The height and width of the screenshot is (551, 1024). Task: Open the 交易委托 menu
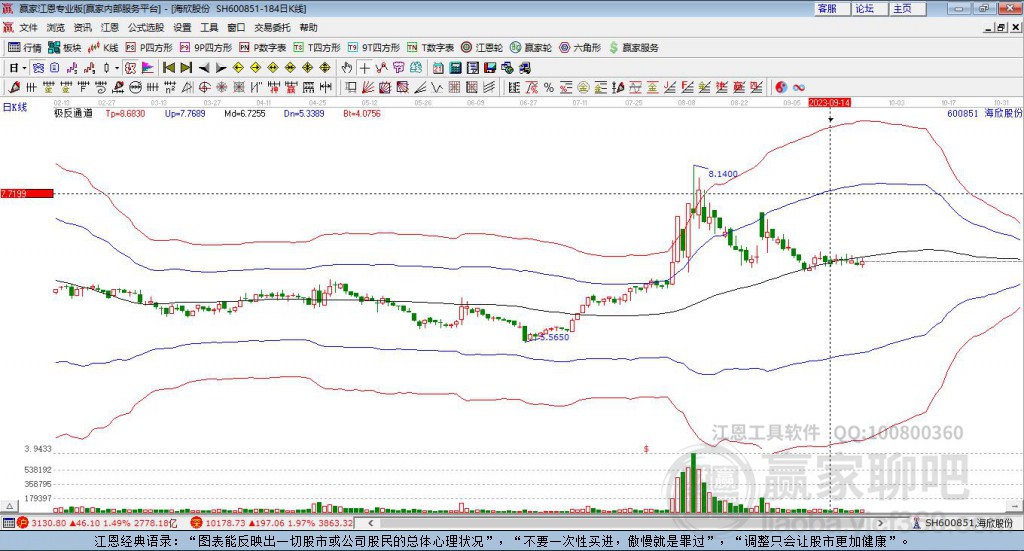click(x=272, y=27)
